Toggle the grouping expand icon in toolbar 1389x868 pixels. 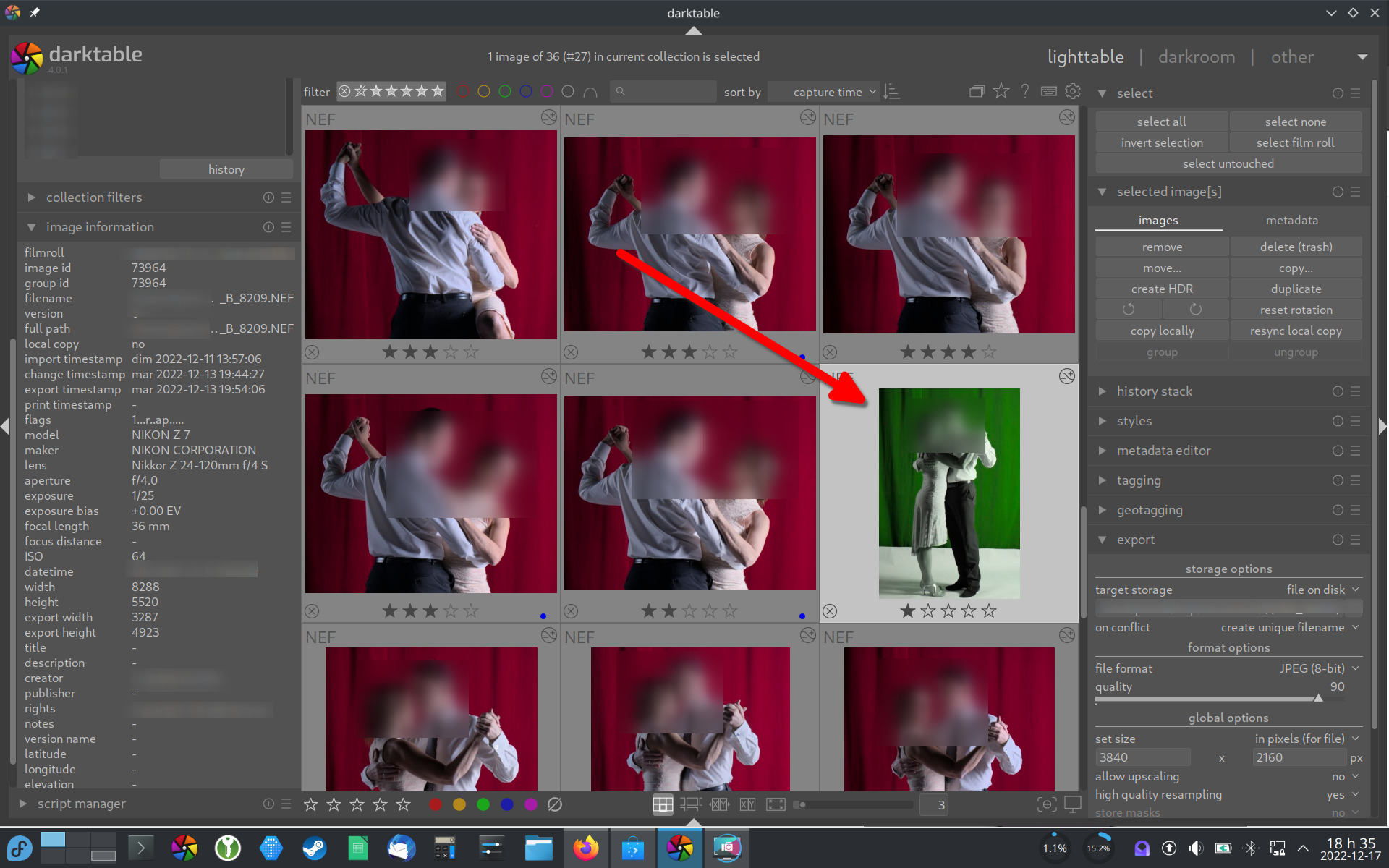coord(977,91)
